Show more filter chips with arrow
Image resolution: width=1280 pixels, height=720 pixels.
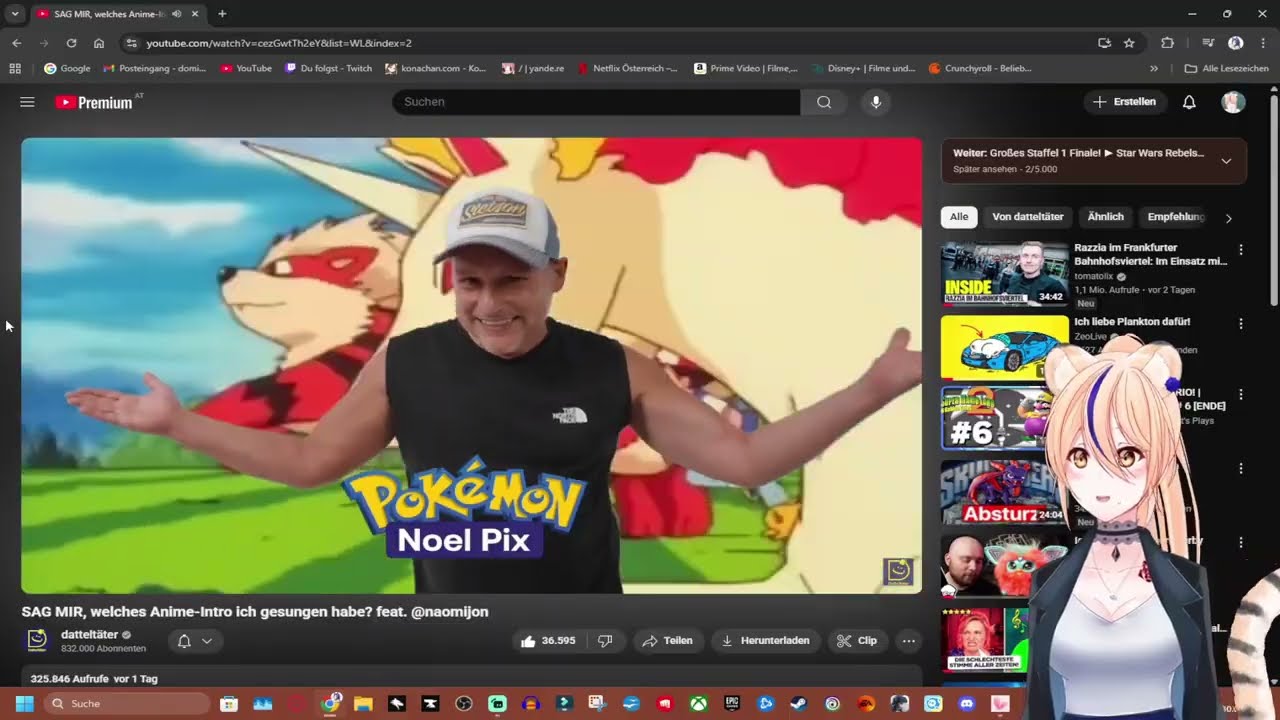tap(1229, 218)
